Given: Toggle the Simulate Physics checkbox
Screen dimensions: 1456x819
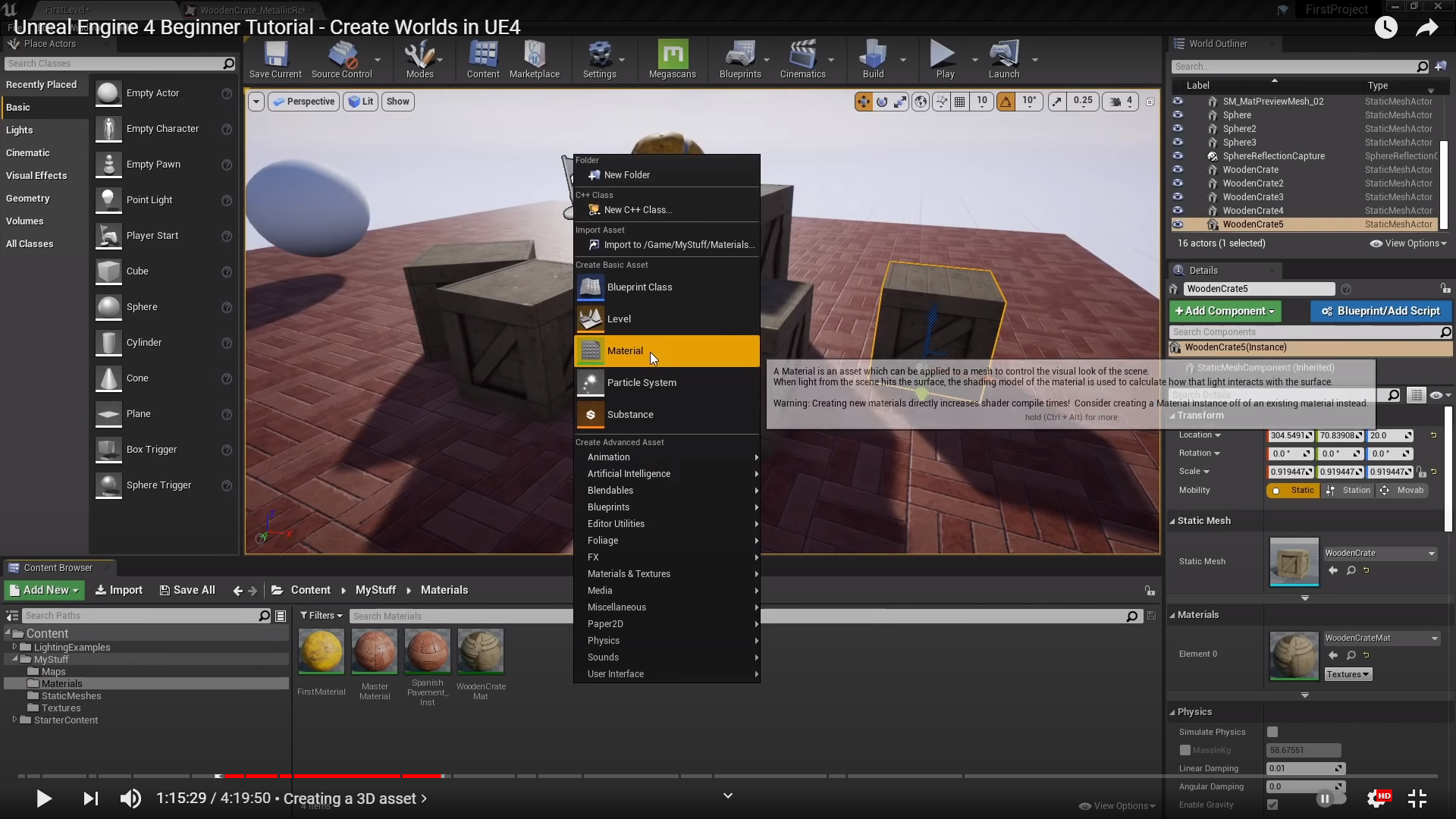Looking at the screenshot, I should pos(1272,732).
